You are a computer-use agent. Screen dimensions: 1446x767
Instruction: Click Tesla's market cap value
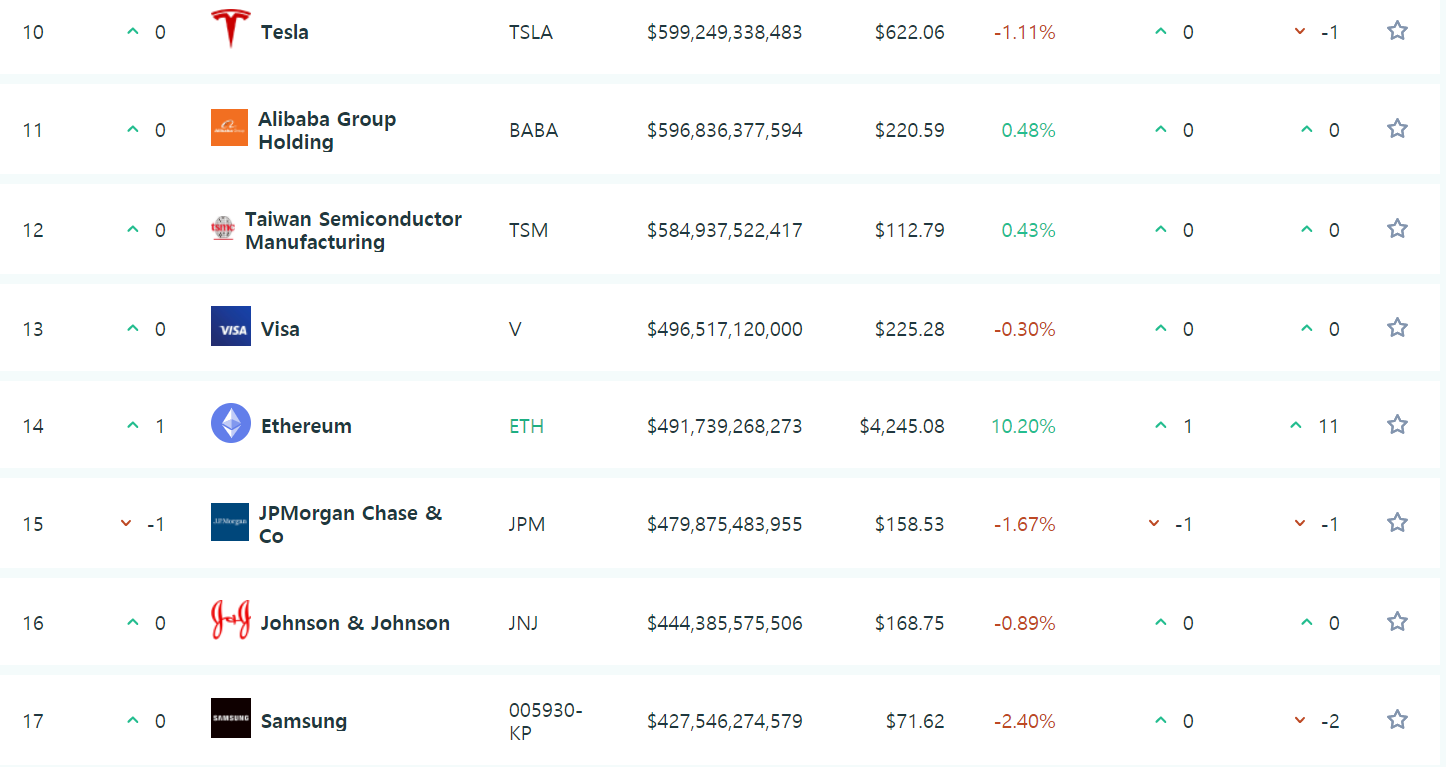pos(724,32)
